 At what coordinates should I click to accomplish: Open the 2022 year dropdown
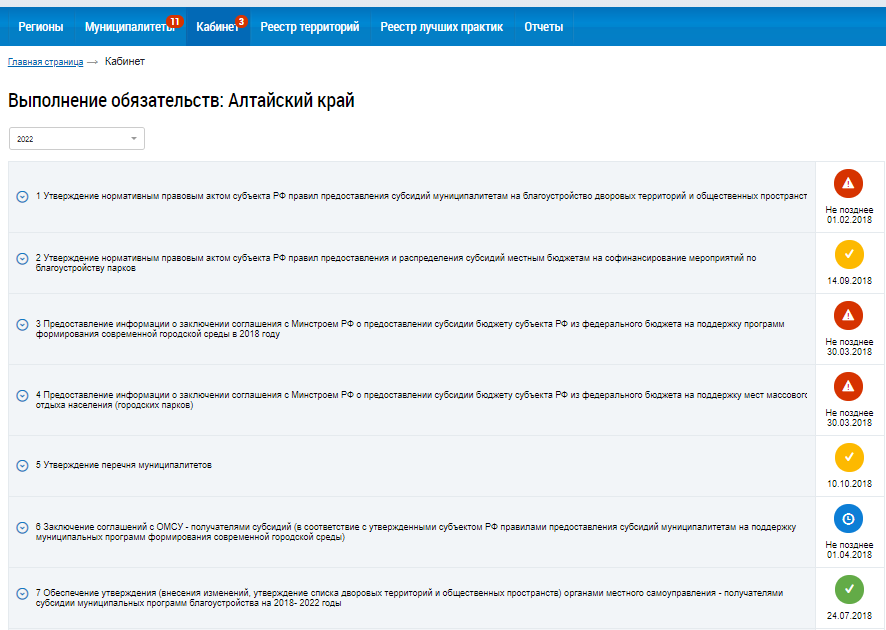coord(76,139)
